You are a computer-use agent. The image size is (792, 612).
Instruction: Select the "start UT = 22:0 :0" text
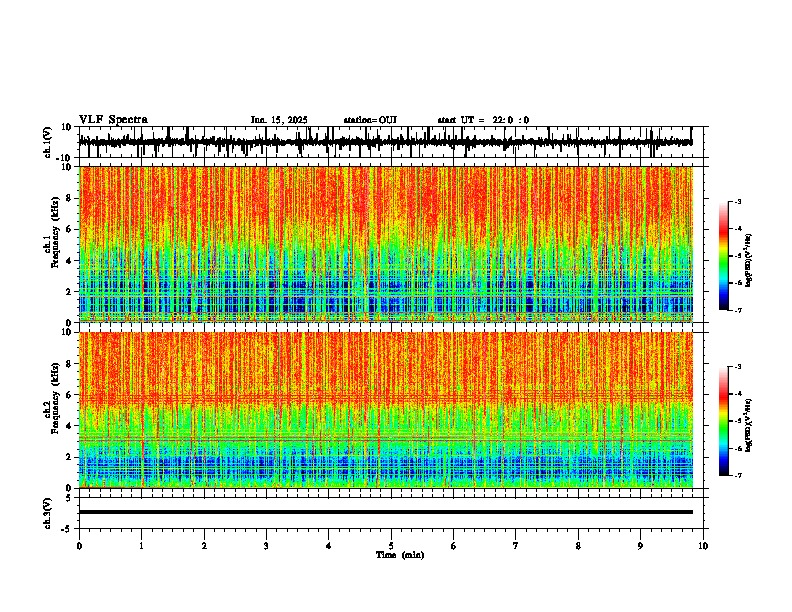point(483,120)
